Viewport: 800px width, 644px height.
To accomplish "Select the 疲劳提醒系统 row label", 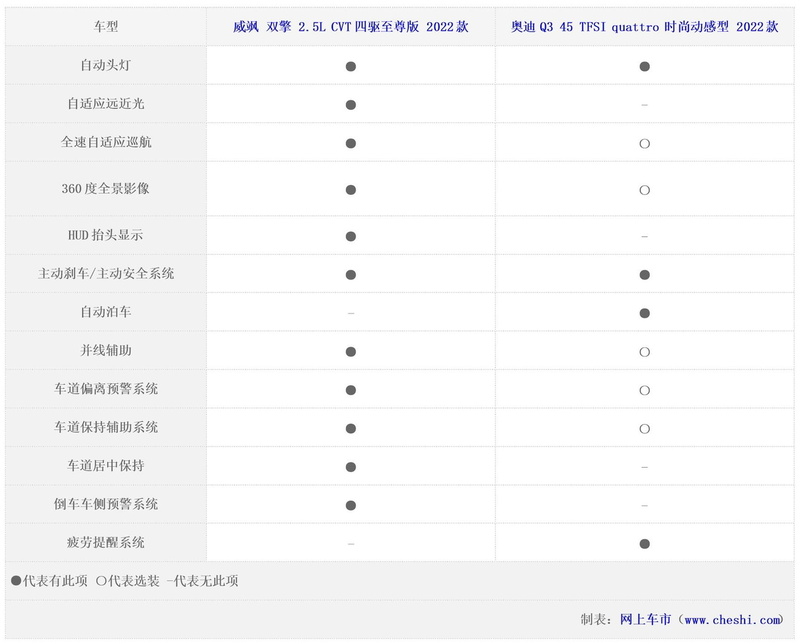I will tap(106, 543).
